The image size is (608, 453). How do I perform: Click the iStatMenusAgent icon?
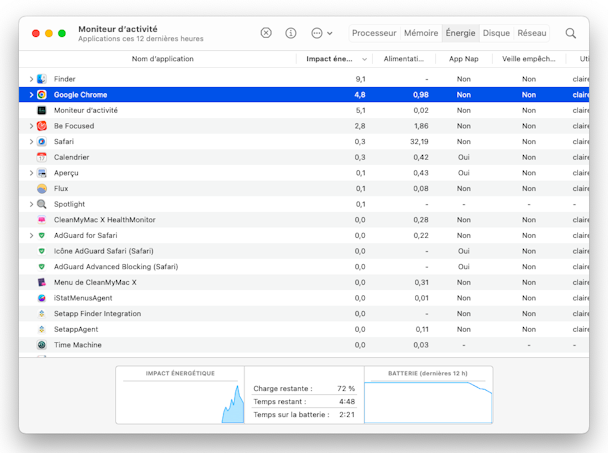(42, 298)
